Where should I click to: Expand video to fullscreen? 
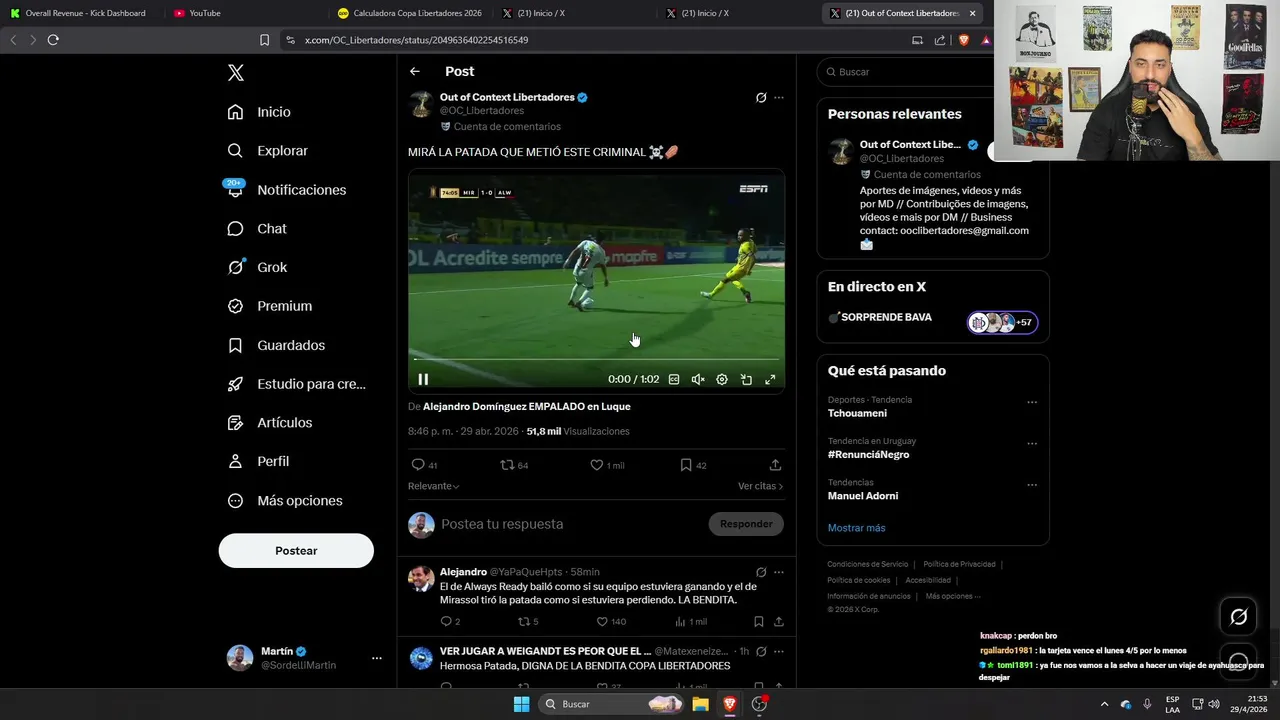click(x=770, y=379)
